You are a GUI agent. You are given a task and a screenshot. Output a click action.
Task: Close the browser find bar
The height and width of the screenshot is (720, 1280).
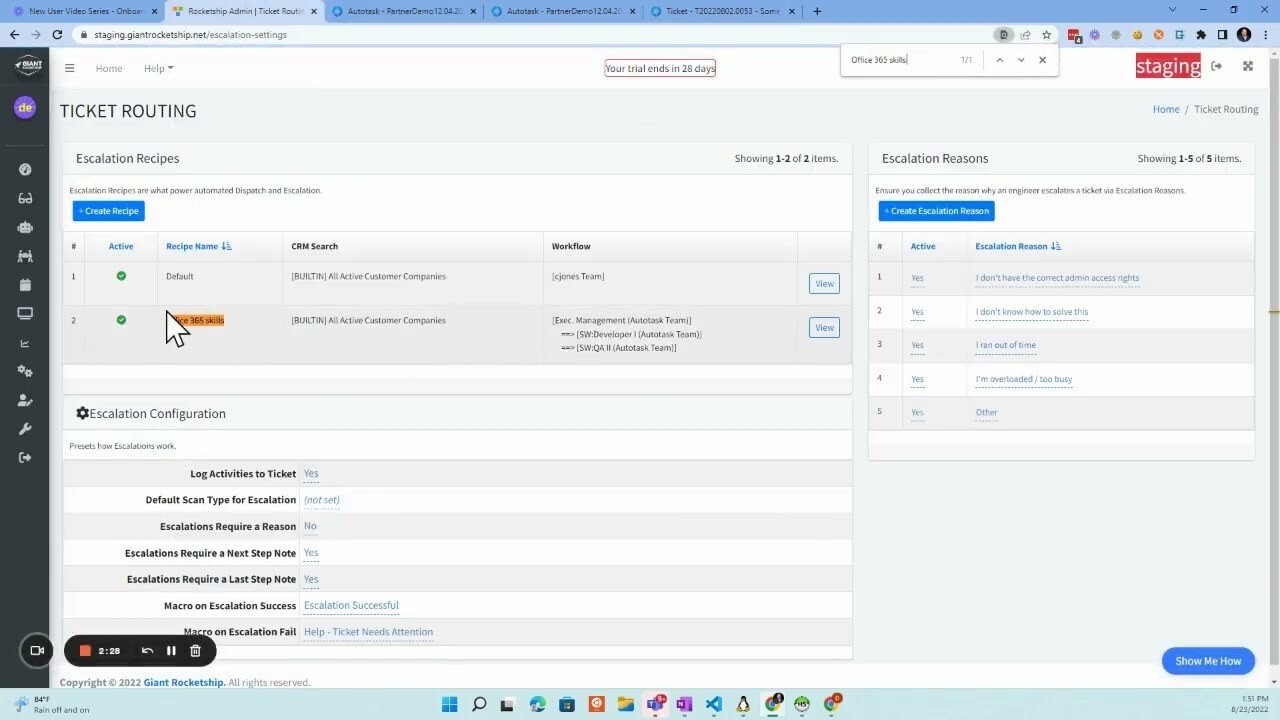tap(1042, 60)
